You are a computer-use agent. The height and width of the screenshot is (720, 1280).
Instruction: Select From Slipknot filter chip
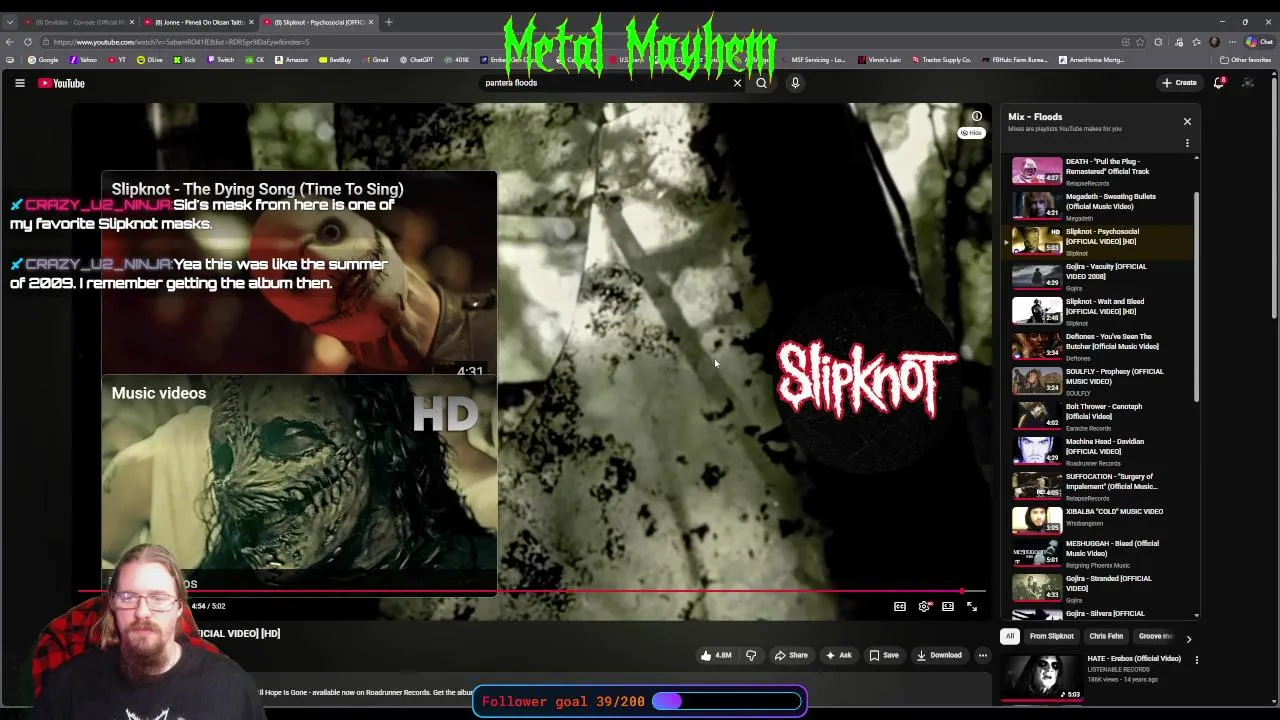coord(1051,636)
